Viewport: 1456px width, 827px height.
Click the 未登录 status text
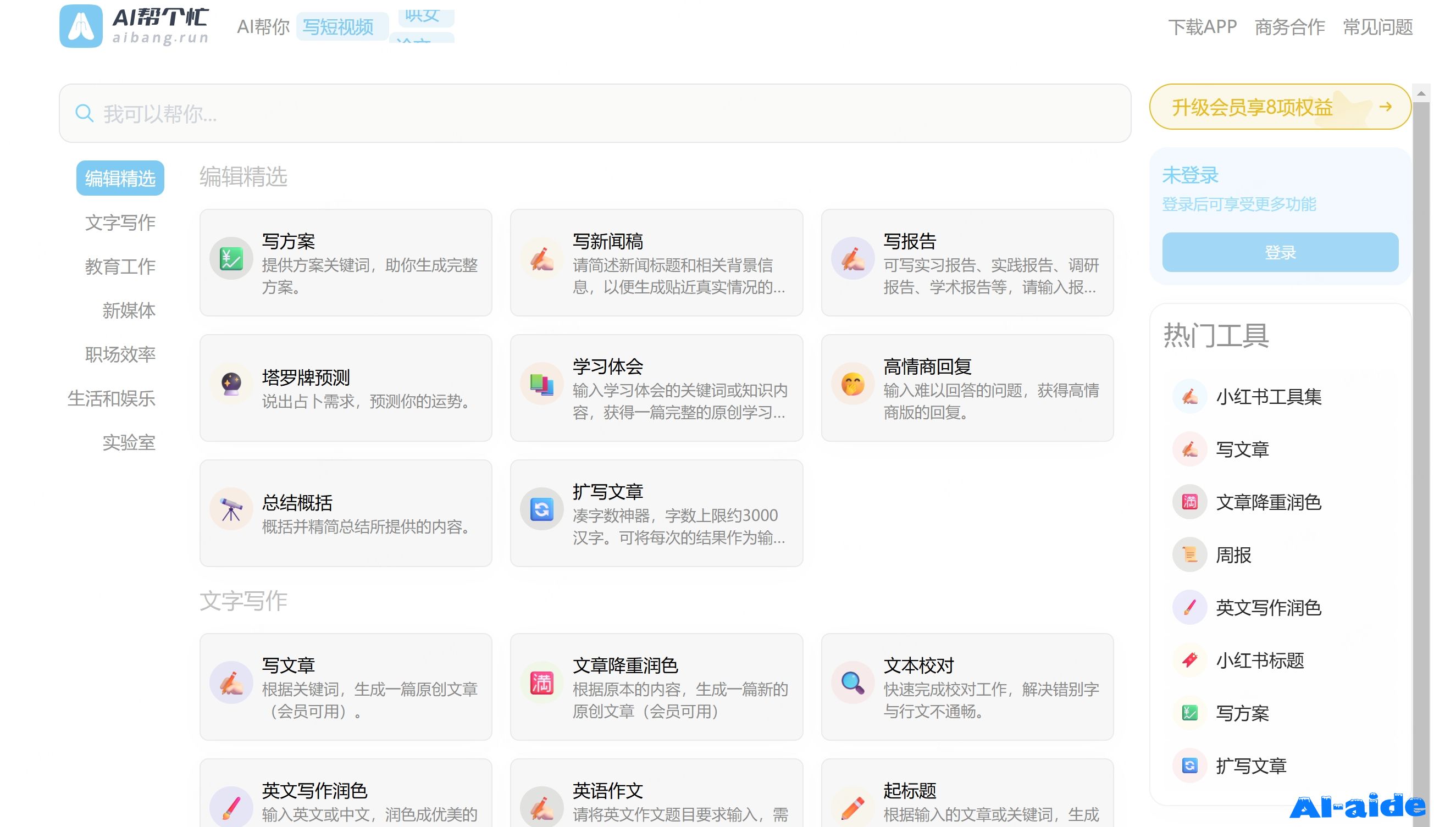[1190, 175]
